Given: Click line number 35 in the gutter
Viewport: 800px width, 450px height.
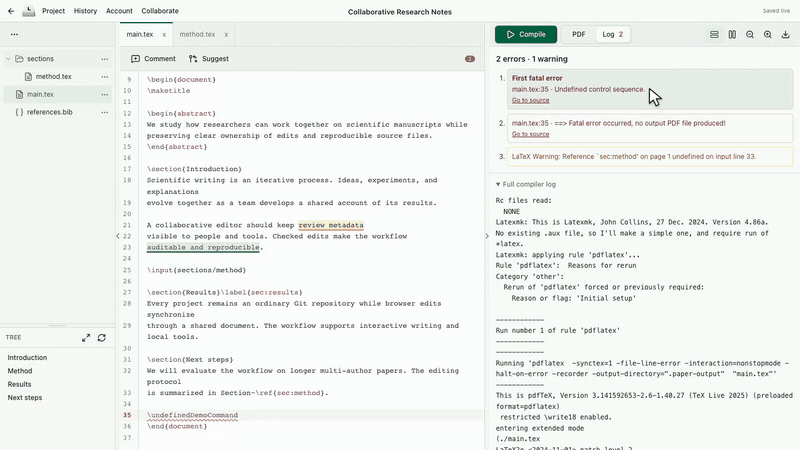Looking at the screenshot, I should (127, 415).
